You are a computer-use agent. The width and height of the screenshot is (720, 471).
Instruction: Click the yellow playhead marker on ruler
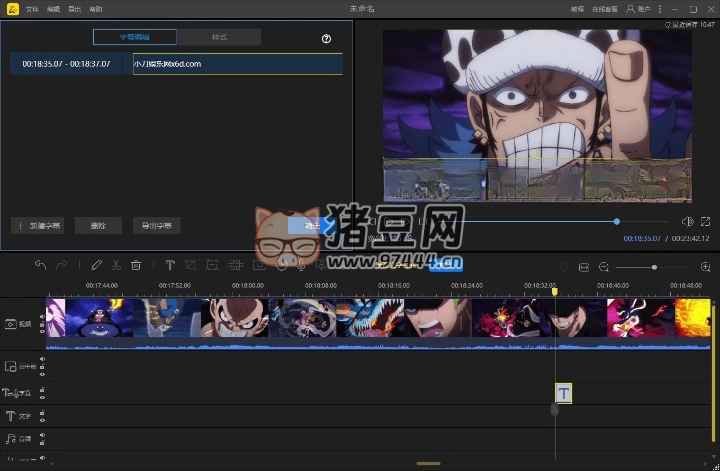(x=555, y=292)
